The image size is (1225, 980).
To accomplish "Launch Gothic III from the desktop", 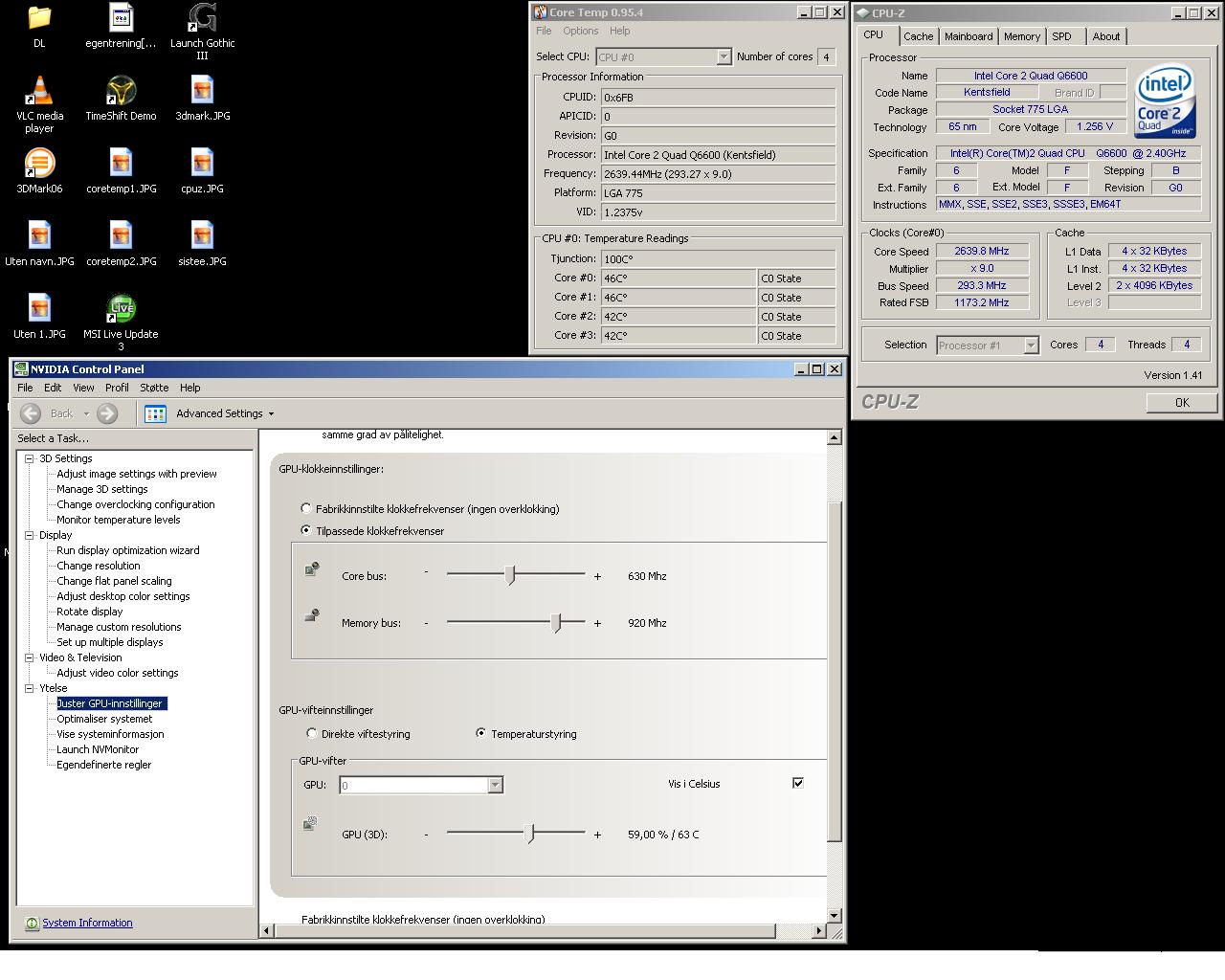I will (202, 19).
